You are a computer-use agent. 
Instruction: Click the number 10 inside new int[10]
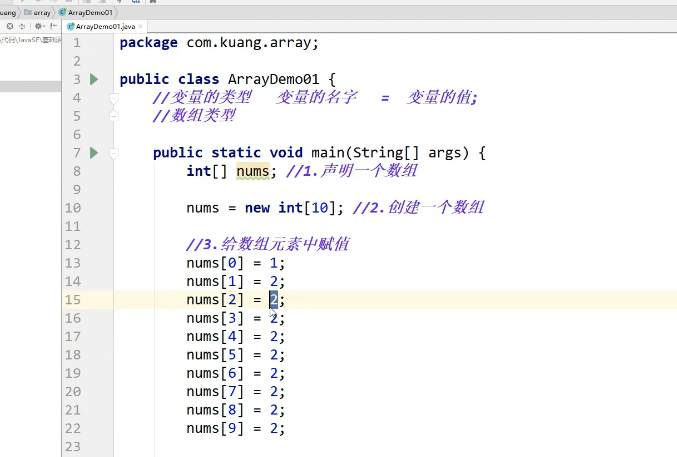320,208
